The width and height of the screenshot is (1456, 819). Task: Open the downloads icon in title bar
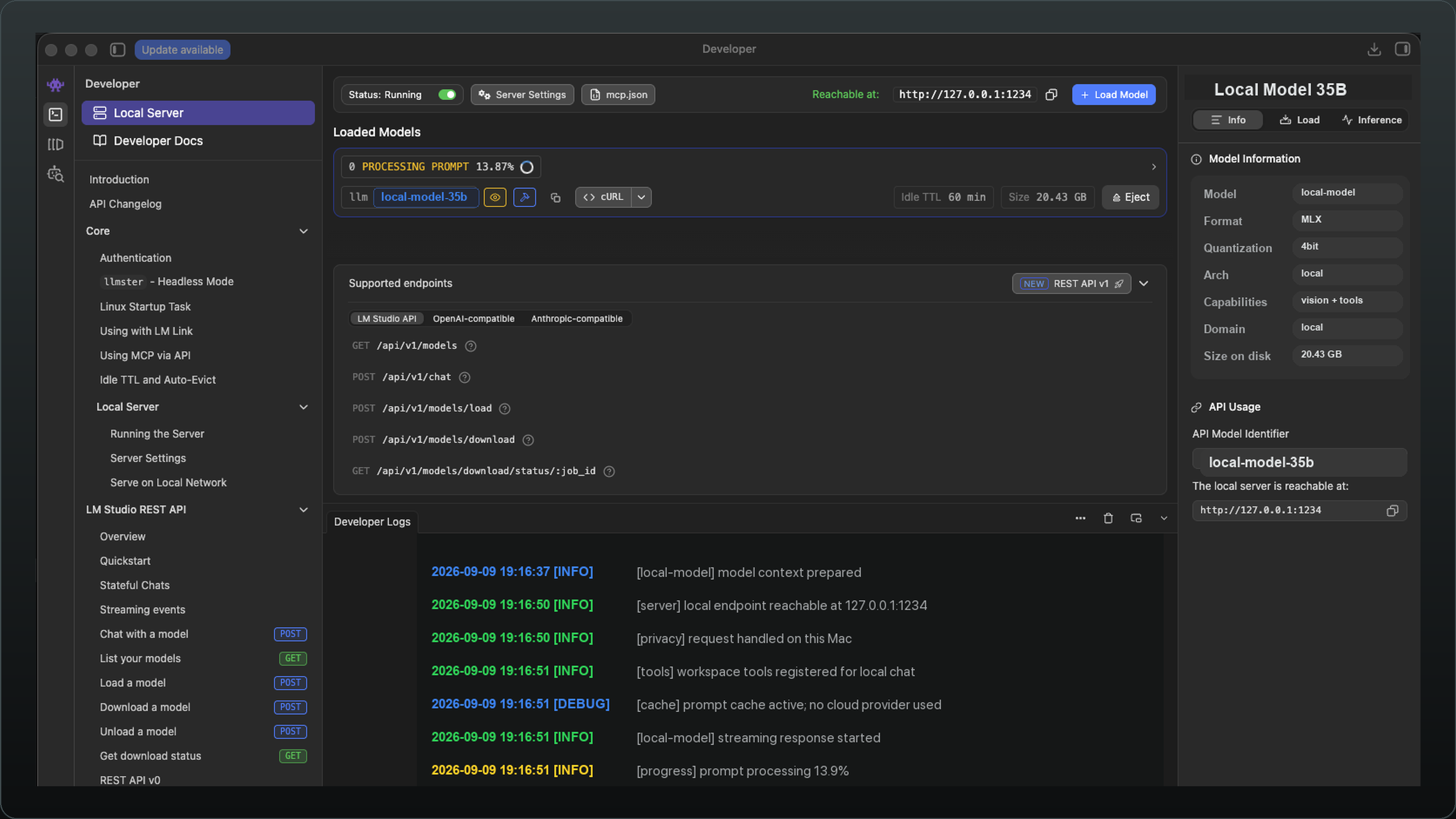click(x=1374, y=49)
